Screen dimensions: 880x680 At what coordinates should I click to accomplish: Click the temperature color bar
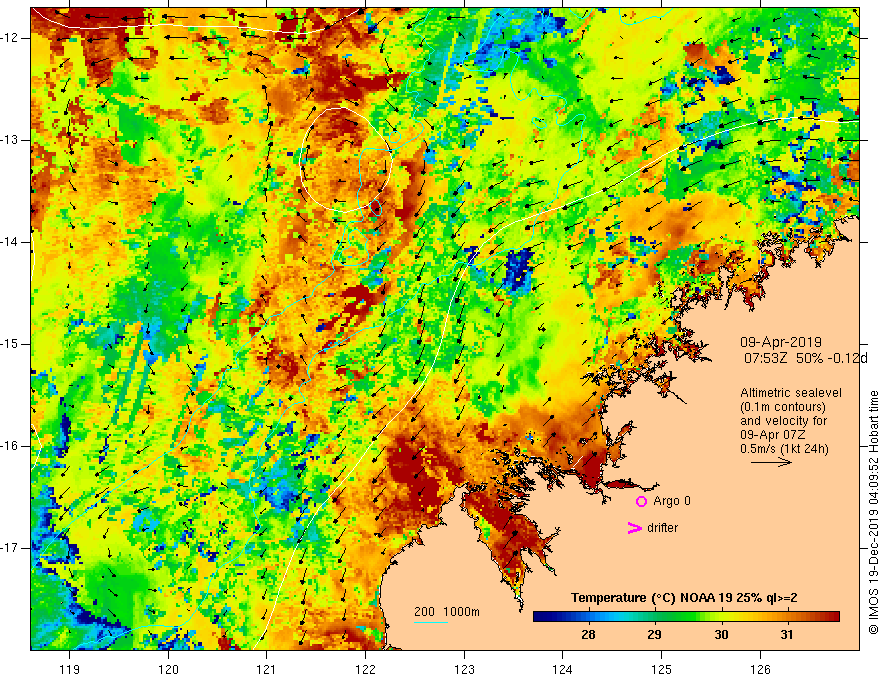[x=686, y=617]
